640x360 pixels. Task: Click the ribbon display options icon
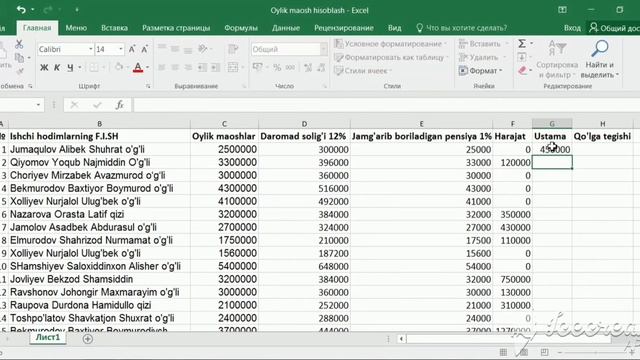point(562,10)
